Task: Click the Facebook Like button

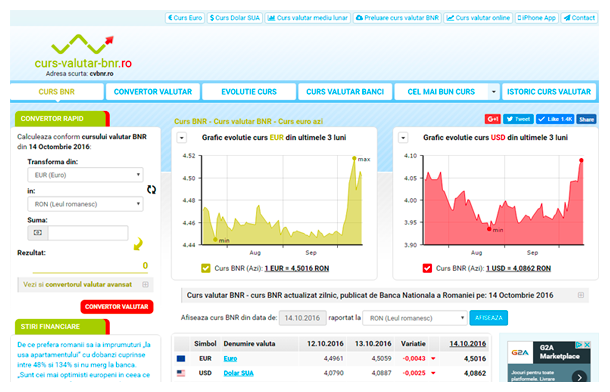Action: point(555,119)
